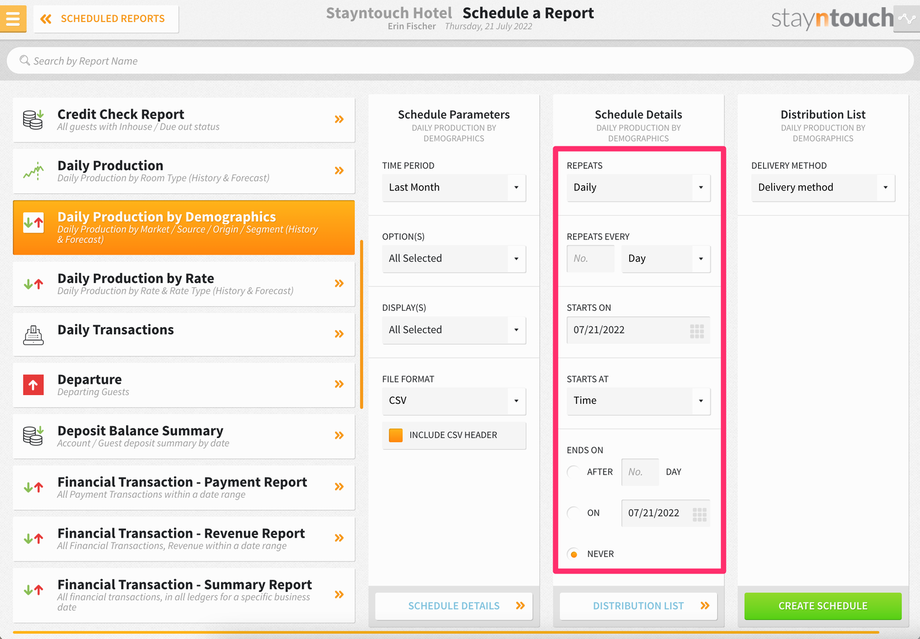Screen dimensions: 920x639
Task: Open Daily Transactions via chevron arrow
Action: click(339, 334)
